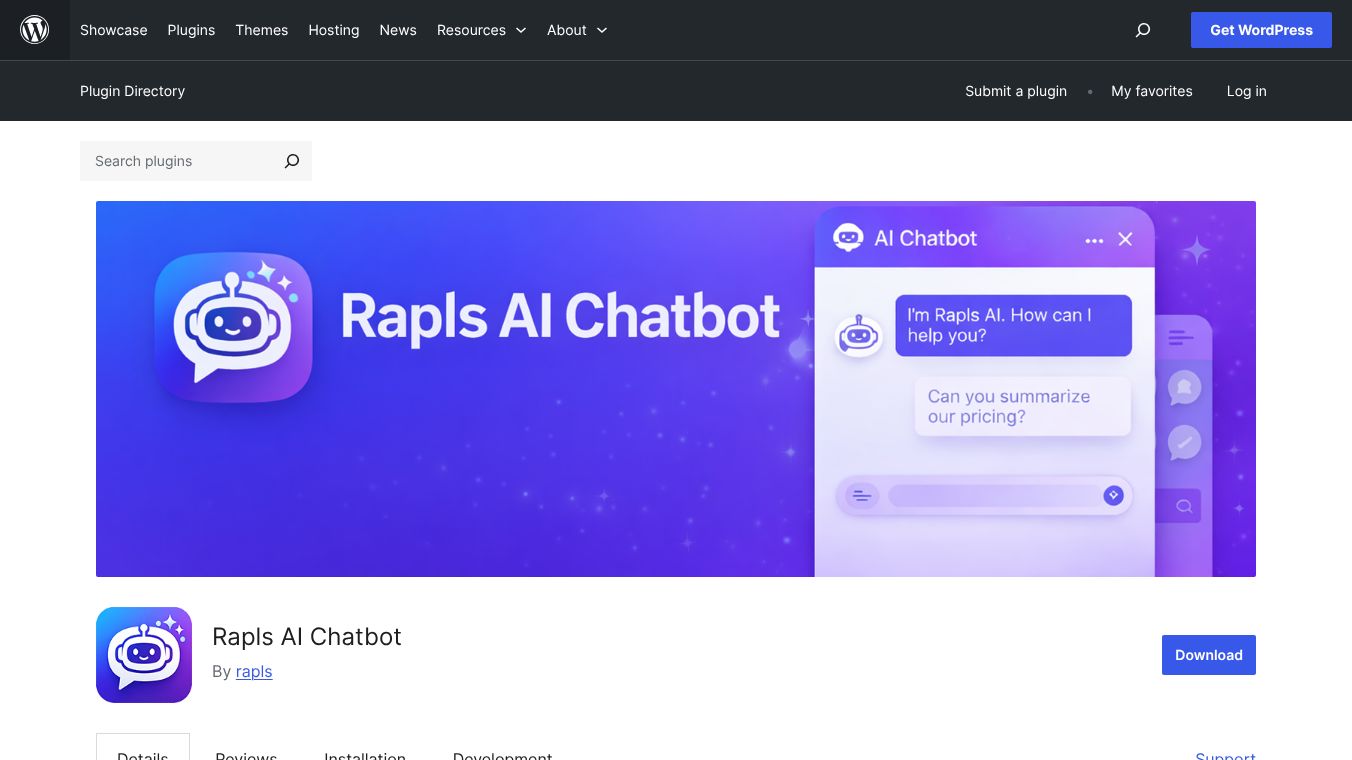1352x760 pixels.
Task: Click the Rapls AI Chatbot banner image
Action: pos(676,389)
